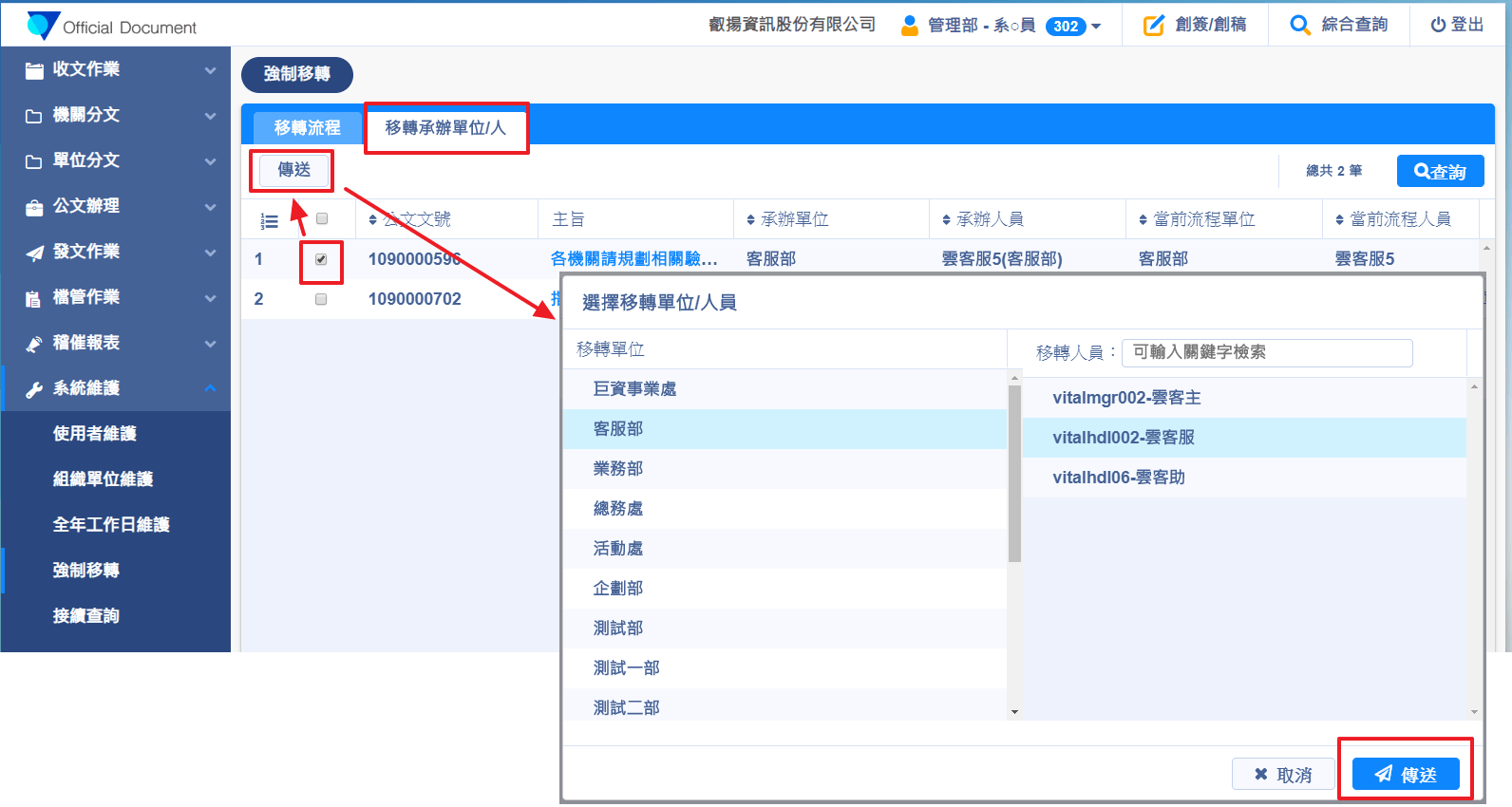Screen dimensions: 1512x807
Task: Switch to the 移轉流程 tab
Action: (307, 127)
